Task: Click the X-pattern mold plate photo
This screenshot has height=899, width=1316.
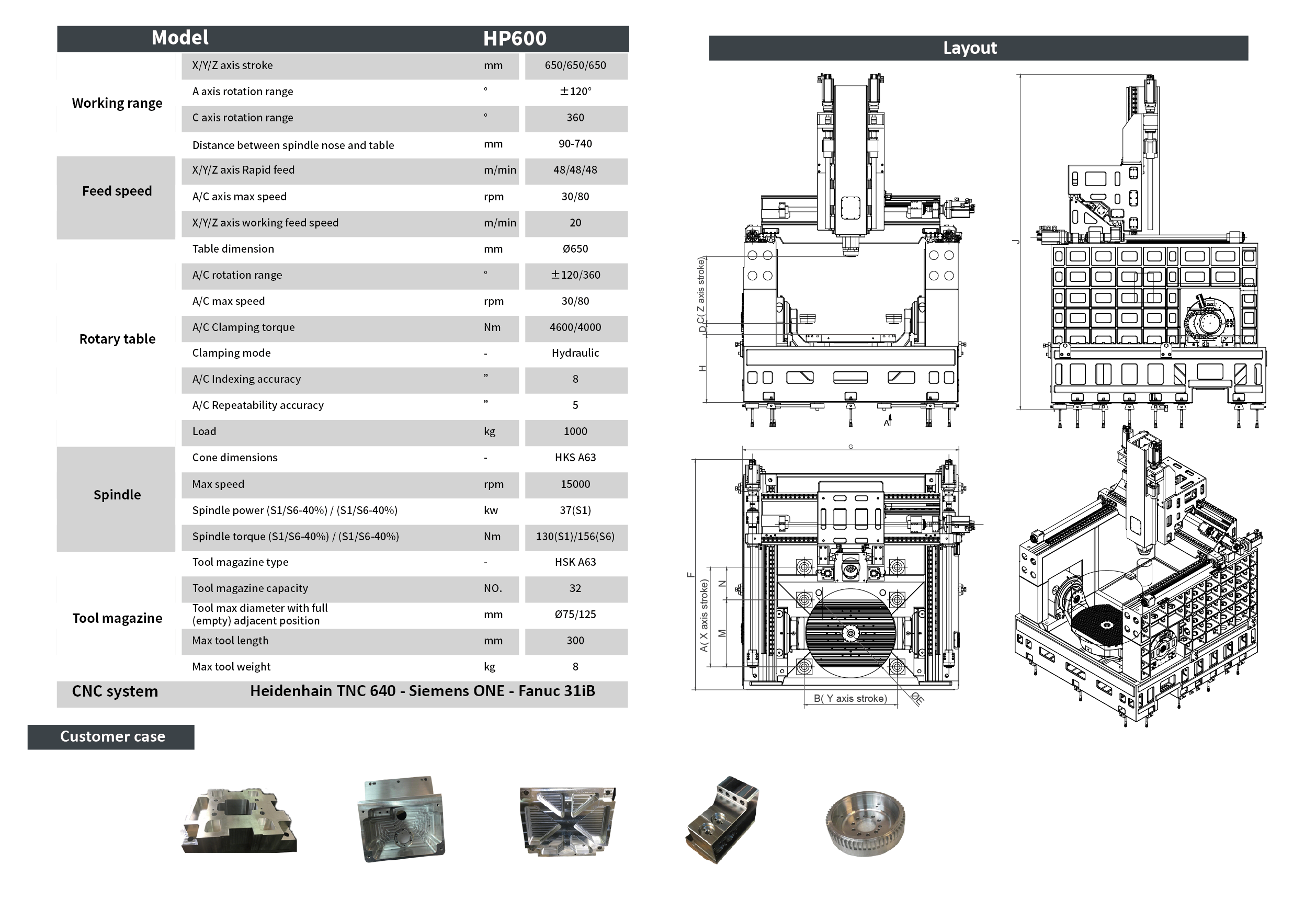Action: click(567, 821)
